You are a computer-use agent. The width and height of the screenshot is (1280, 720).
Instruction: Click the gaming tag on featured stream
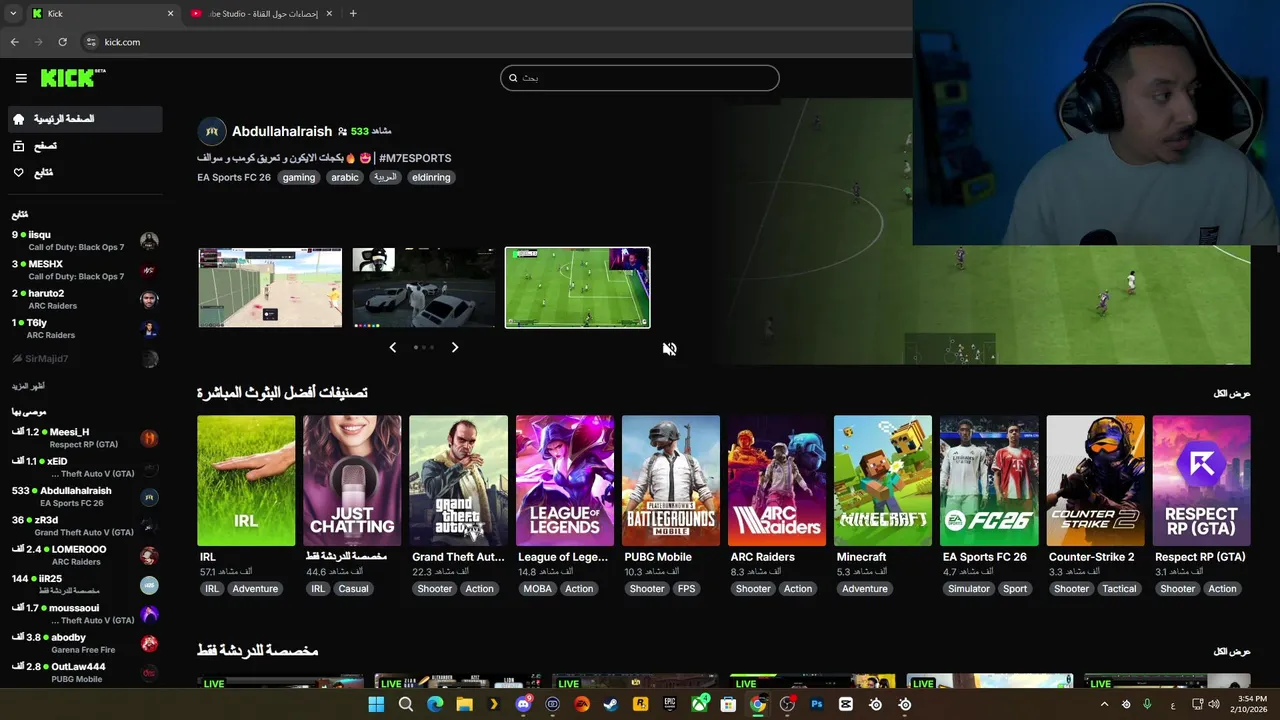tap(299, 177)
